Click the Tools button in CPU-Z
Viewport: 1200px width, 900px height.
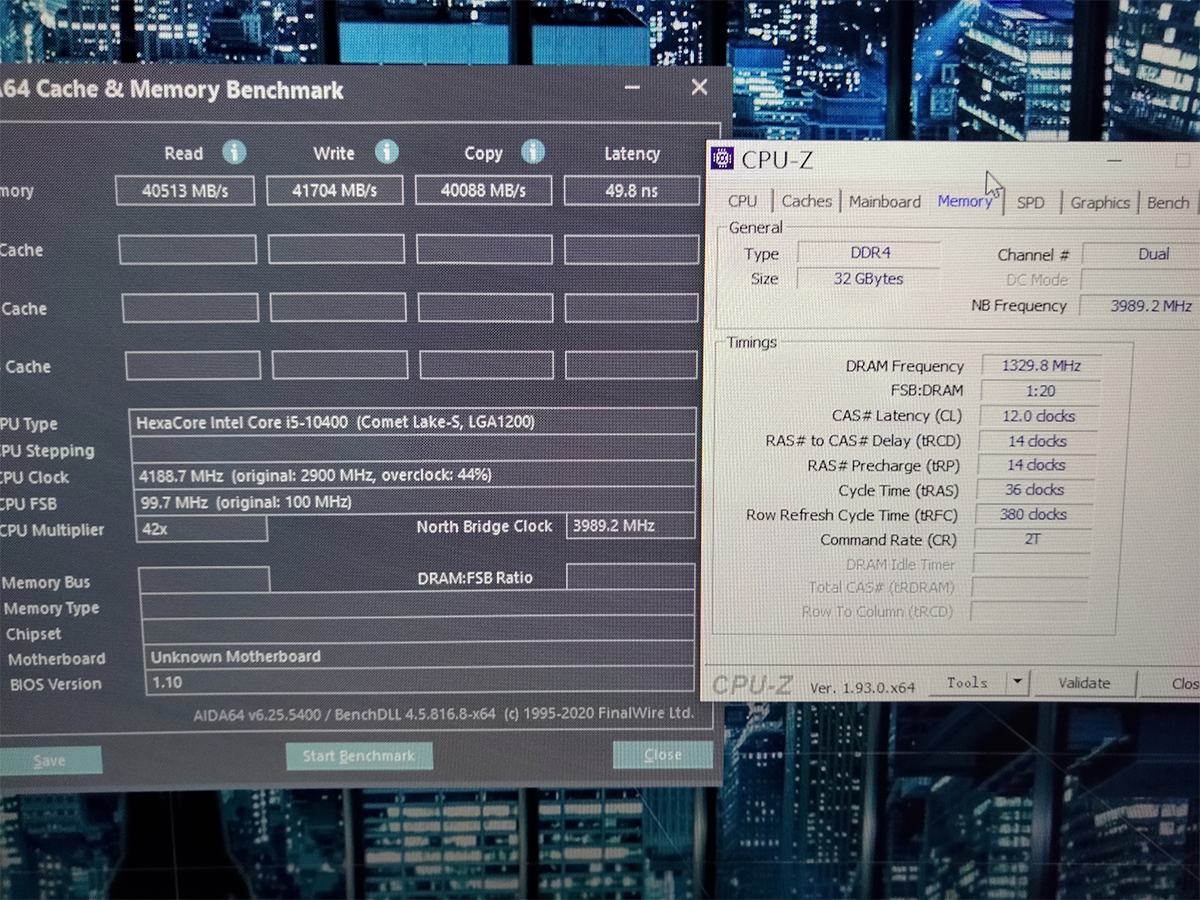[967, 683]
